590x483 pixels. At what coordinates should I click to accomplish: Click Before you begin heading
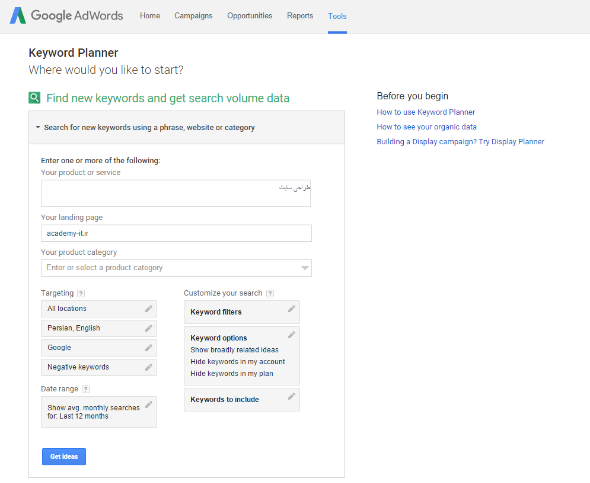412,96
